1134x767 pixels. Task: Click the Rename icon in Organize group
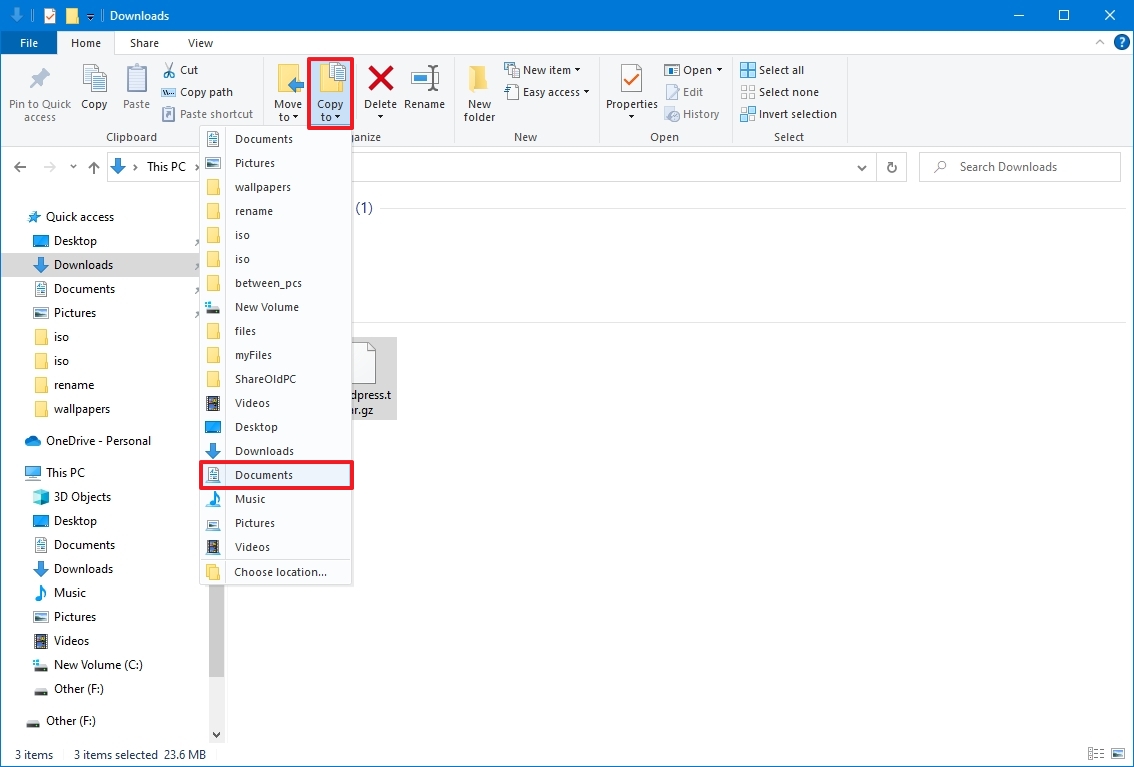click(x=425, y=80)
